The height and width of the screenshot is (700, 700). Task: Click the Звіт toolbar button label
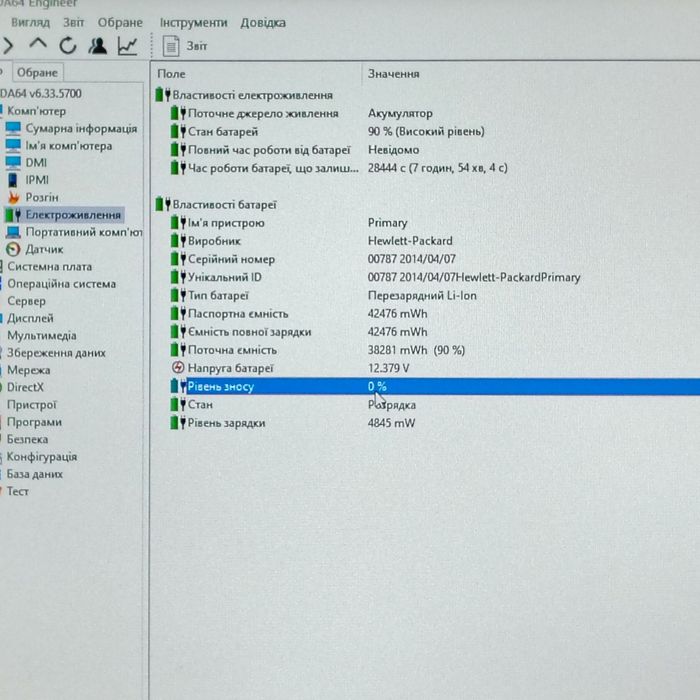click(x=197, y=46)
